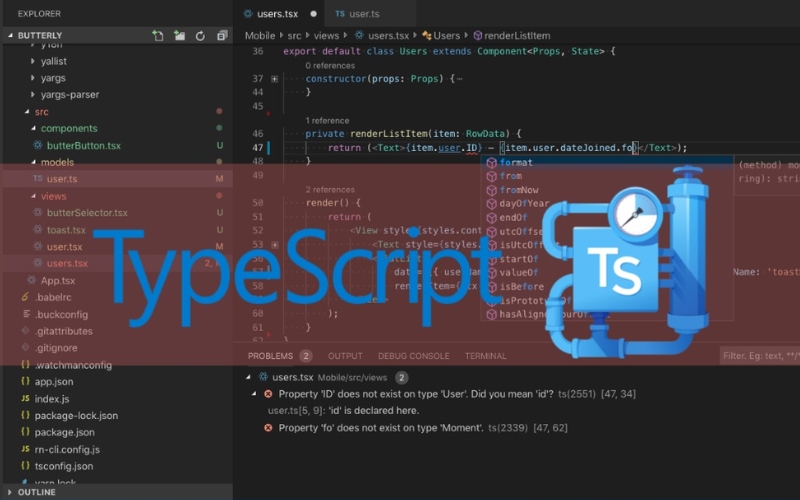800x500 pixels.
Task: Click line number 47 in gutter
Action: 258,147
